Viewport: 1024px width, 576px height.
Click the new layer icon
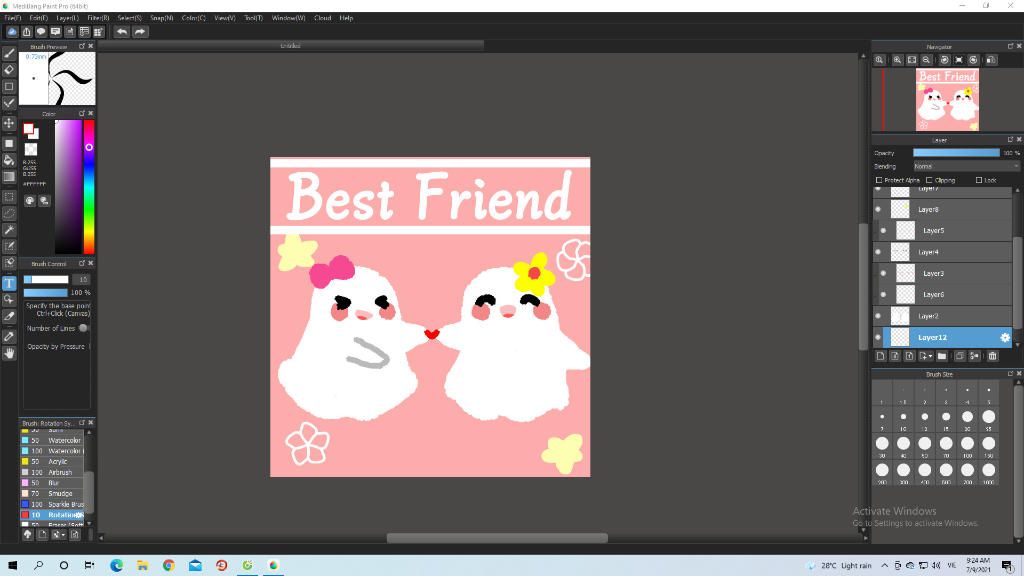(x=880, y=356)
